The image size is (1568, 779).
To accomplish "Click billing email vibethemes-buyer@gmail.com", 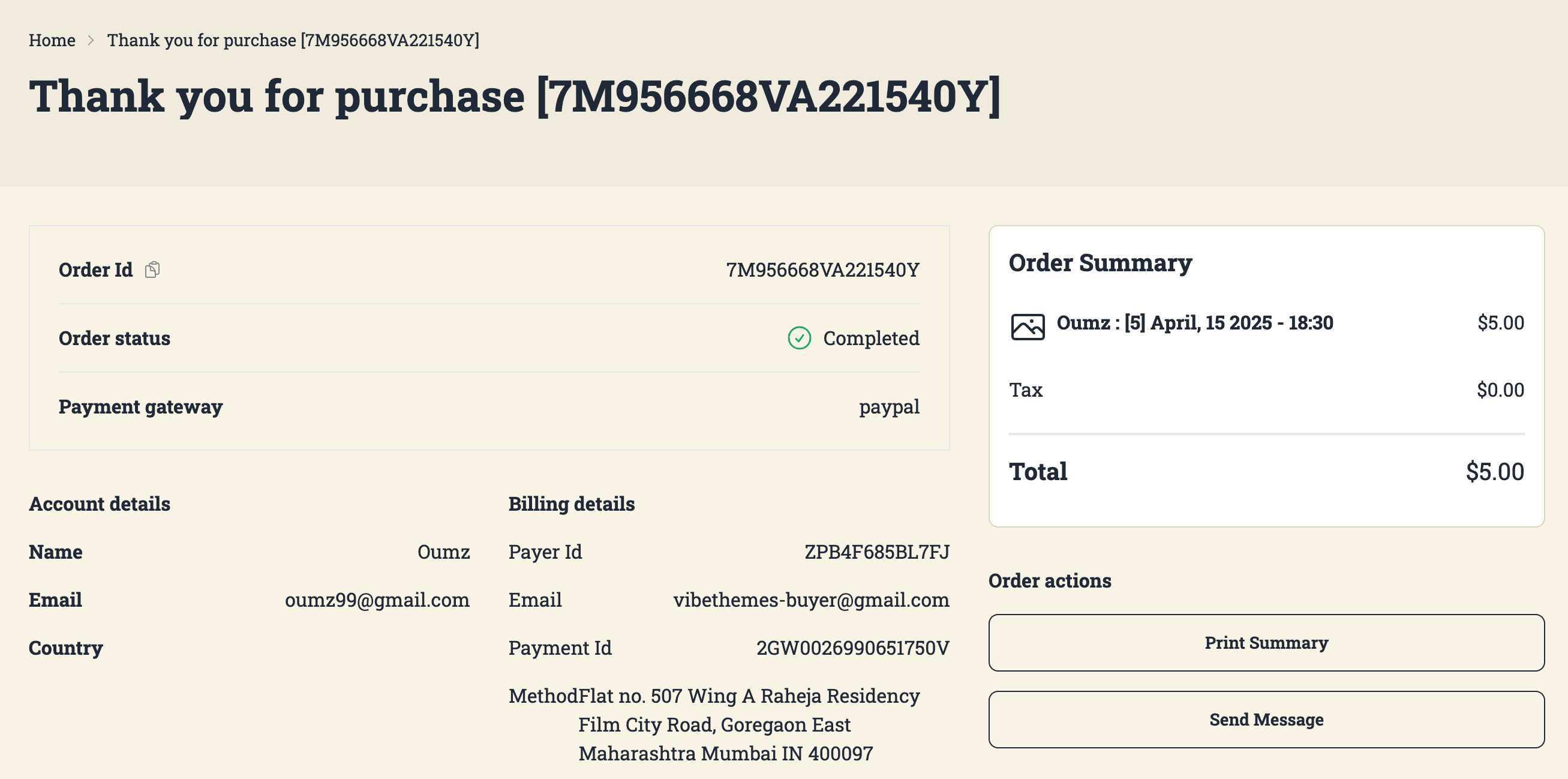I will pyautogui.click(x=811, y=600).
